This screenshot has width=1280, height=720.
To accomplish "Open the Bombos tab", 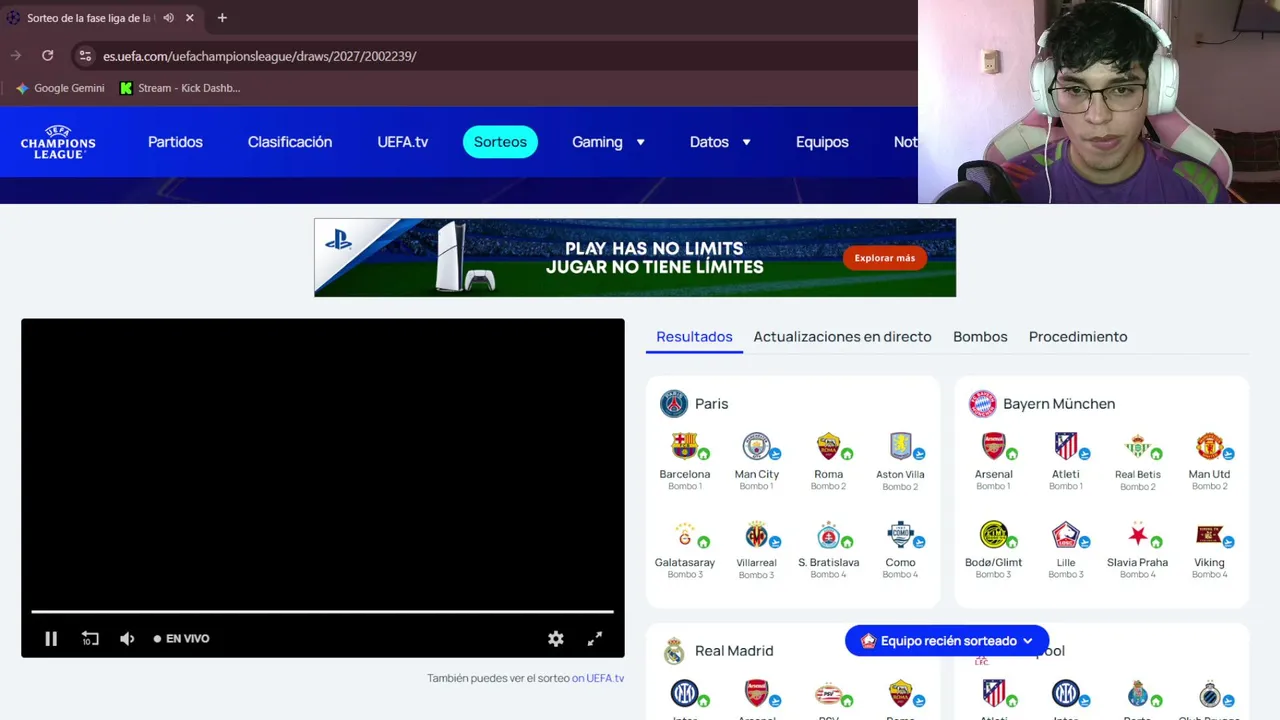I will click(980, 337).
